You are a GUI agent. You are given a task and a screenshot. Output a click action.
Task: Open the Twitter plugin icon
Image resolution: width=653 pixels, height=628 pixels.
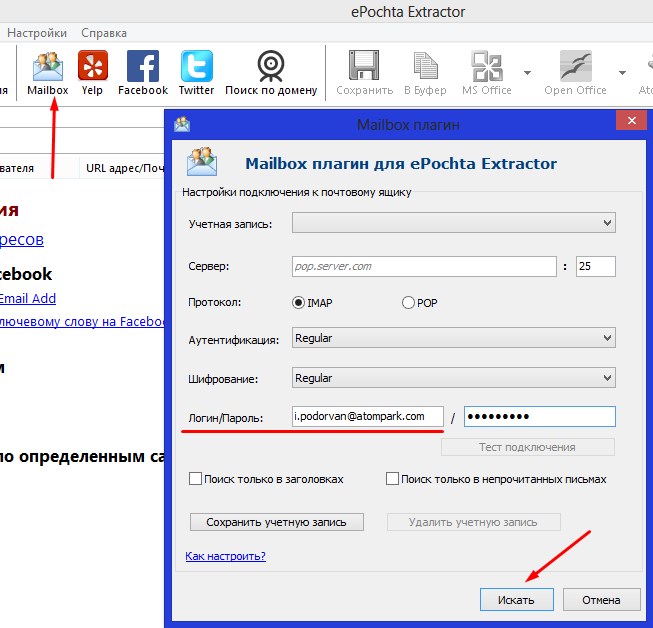tap(197, 66)
